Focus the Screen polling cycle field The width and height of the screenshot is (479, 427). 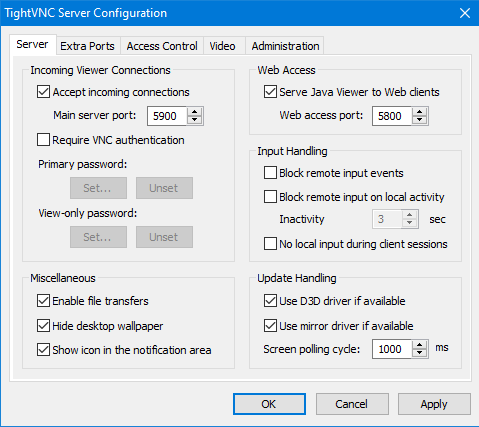pos(392,349)
